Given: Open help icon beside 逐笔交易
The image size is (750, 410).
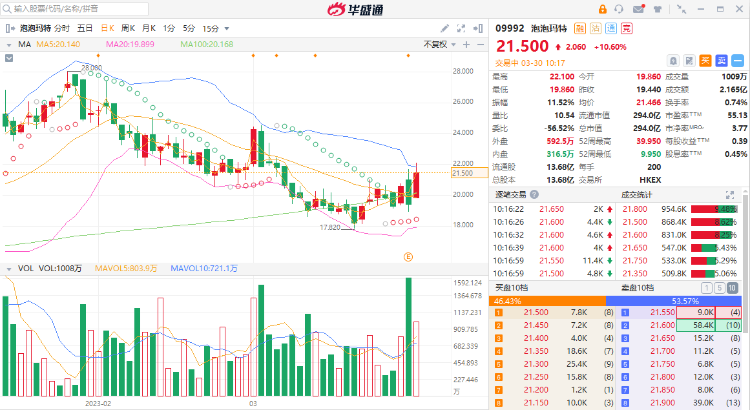Looking at the screenshot, I should pos(534,195).
